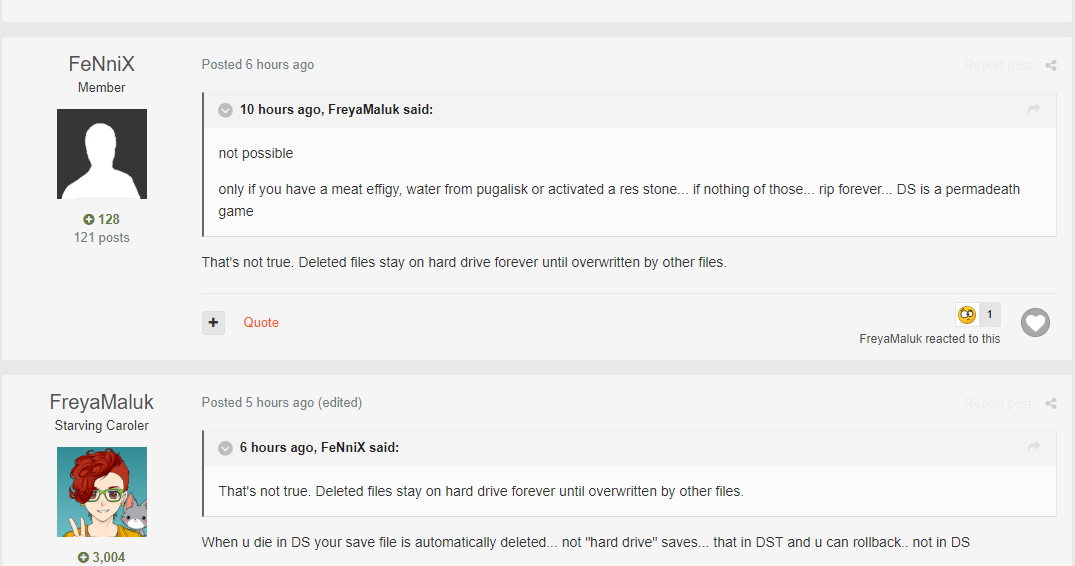Open Report post on FreyaMaluk's post

tap(997, 404)
